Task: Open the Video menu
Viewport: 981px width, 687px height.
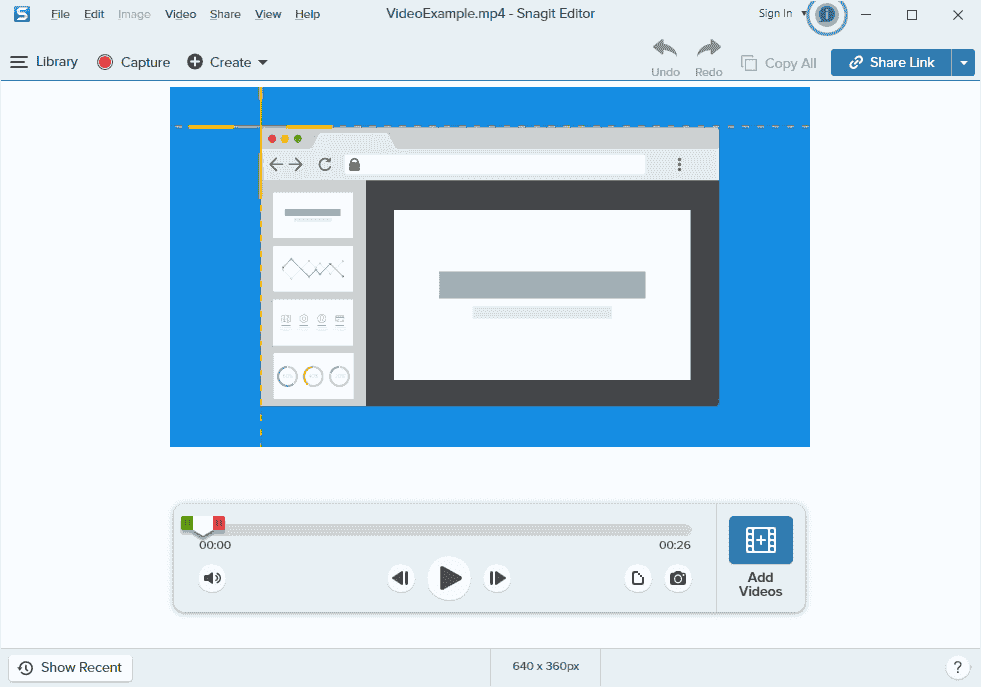Action: click(x=179, y=14)
